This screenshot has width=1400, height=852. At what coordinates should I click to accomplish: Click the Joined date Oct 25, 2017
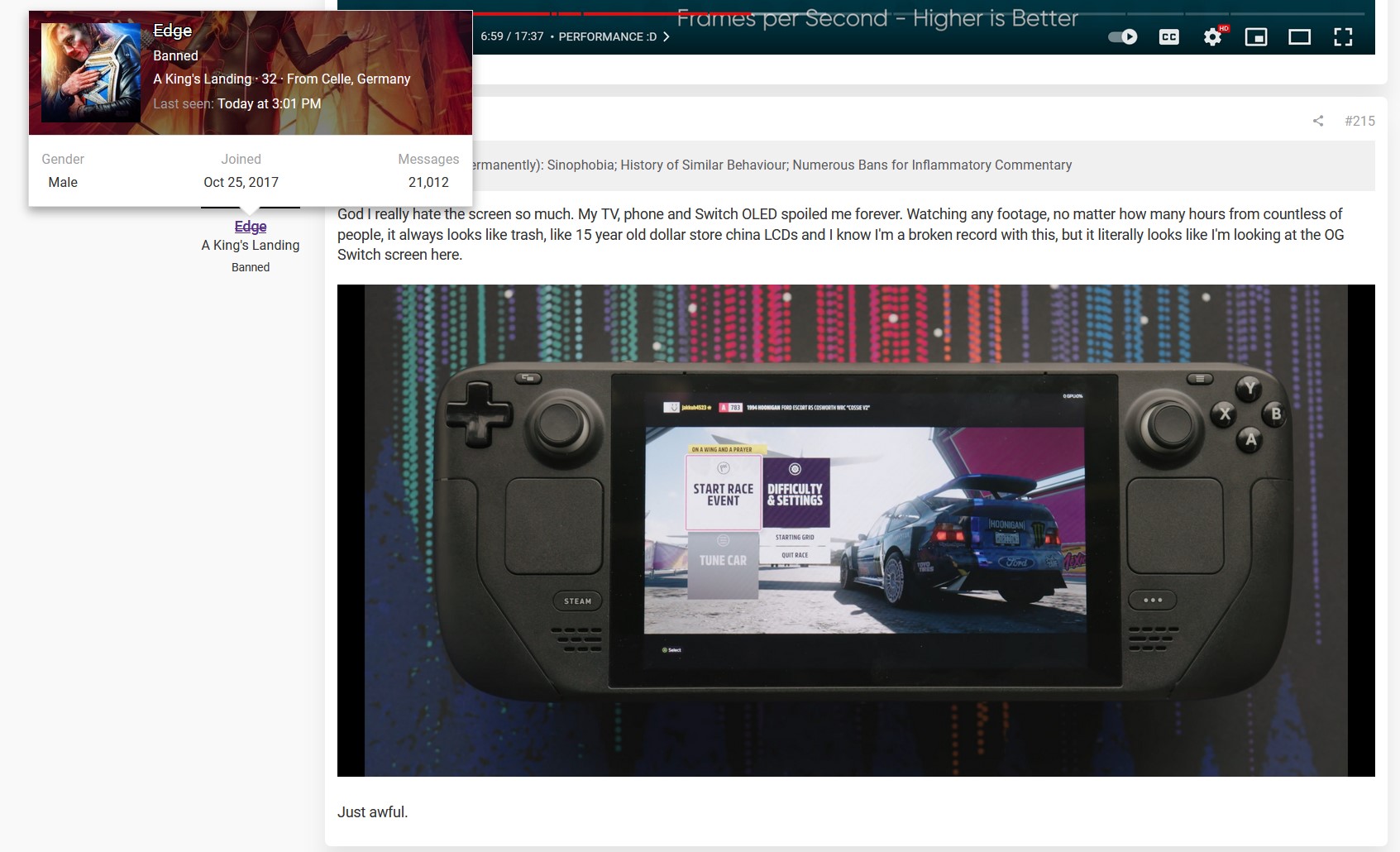241,182
